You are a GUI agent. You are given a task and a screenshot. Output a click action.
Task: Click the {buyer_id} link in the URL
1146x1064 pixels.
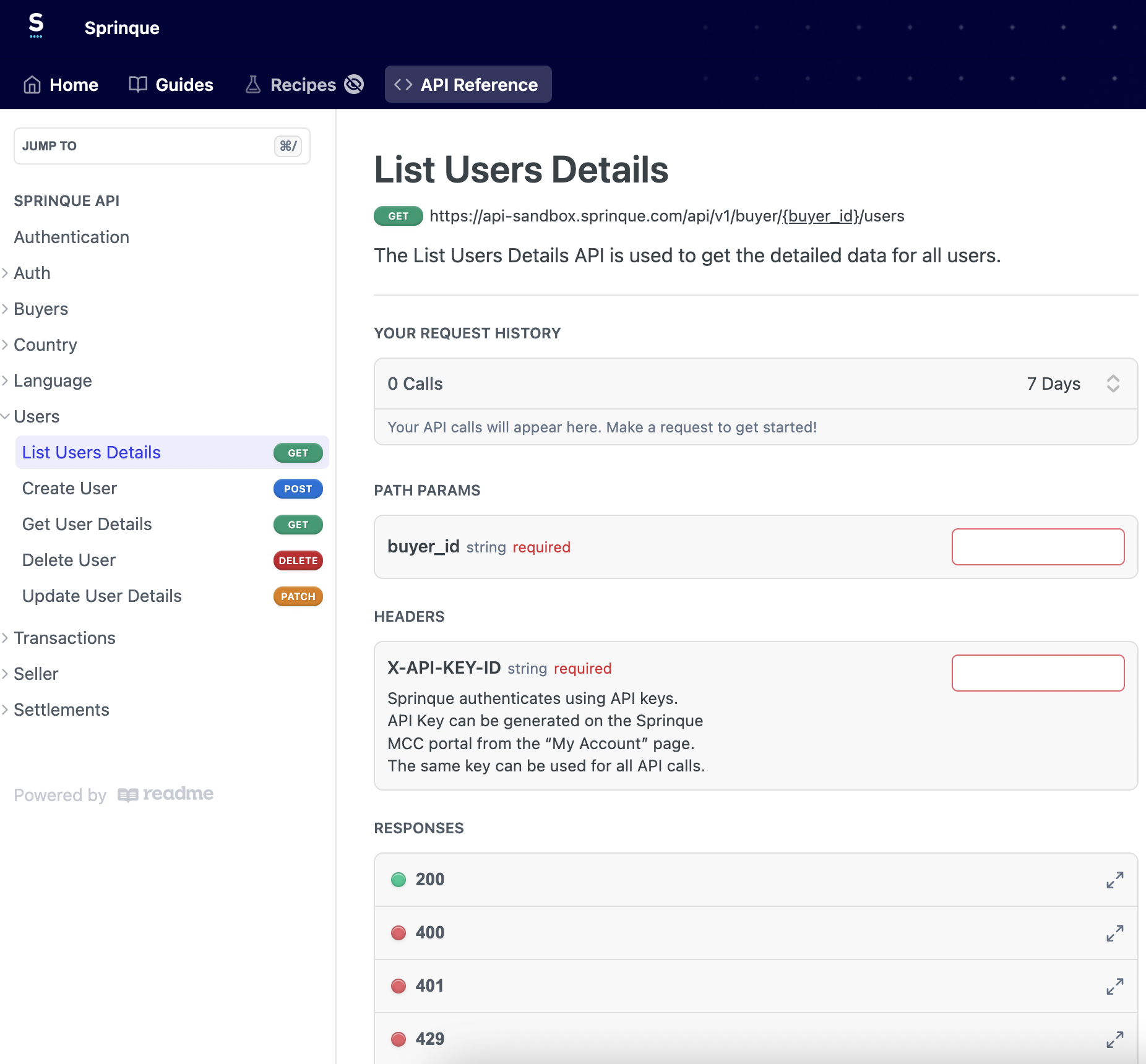821,216
